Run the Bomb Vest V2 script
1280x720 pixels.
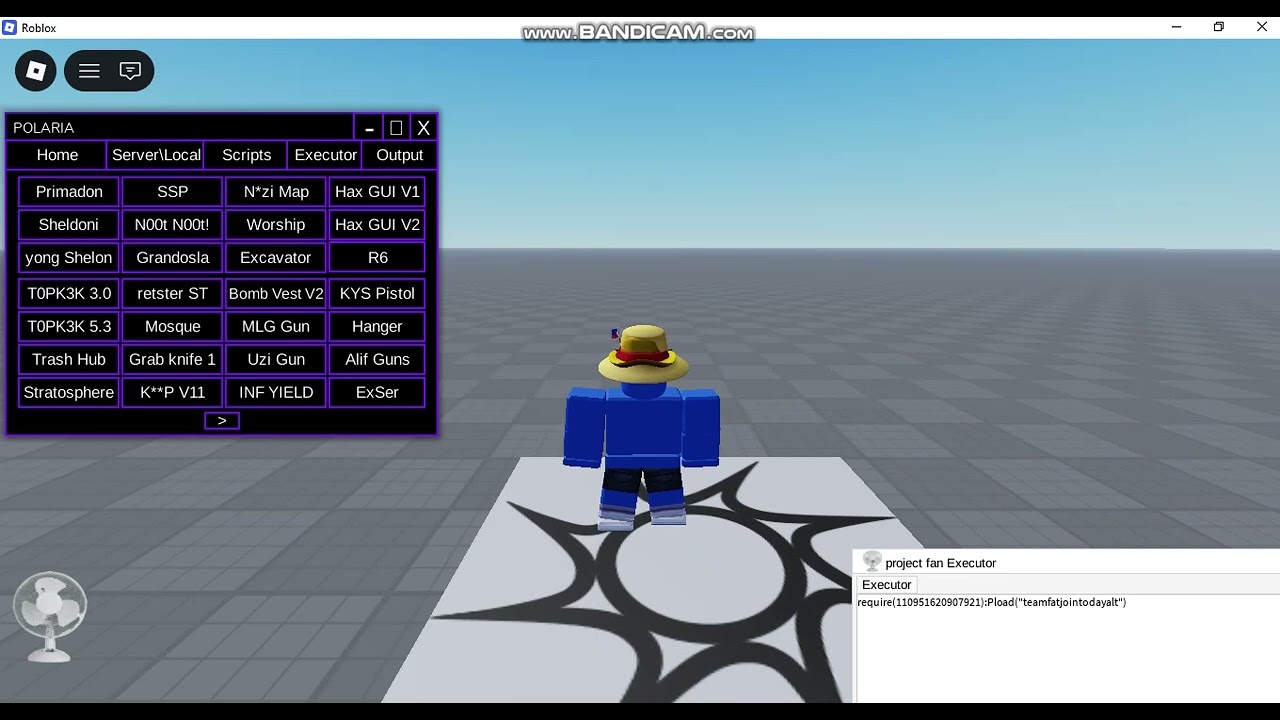pos(276,294)
